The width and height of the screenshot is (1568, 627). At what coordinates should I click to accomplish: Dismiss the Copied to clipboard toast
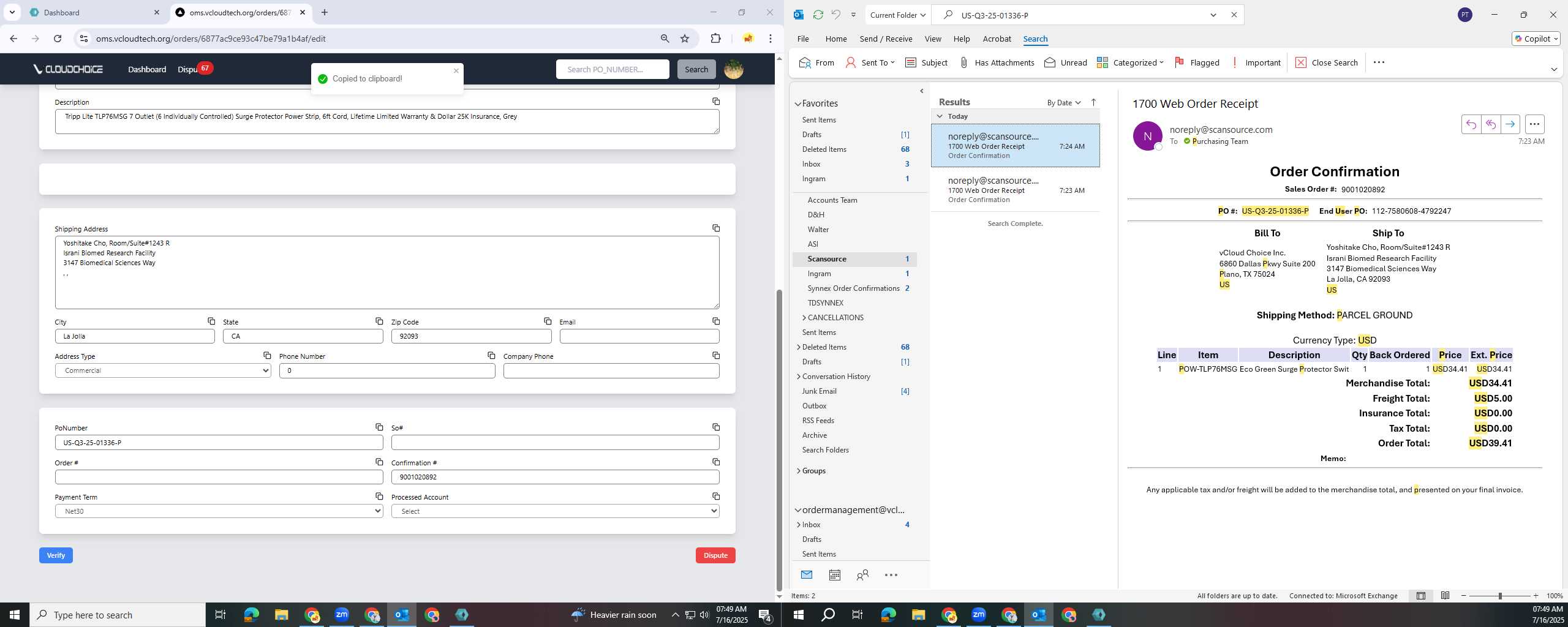(x=456, y=71)
